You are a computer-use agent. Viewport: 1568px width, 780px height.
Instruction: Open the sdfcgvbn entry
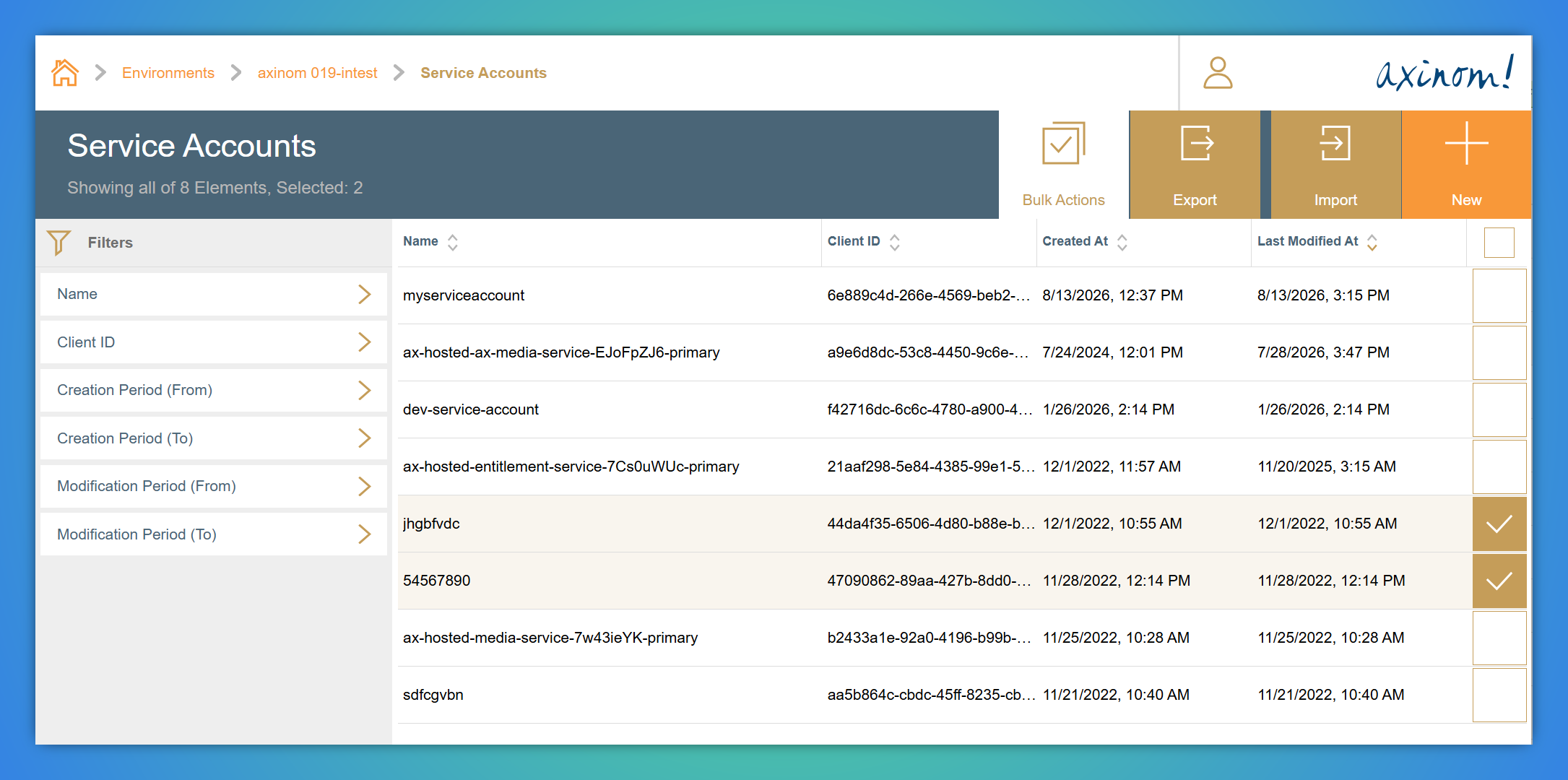point(433,695)
